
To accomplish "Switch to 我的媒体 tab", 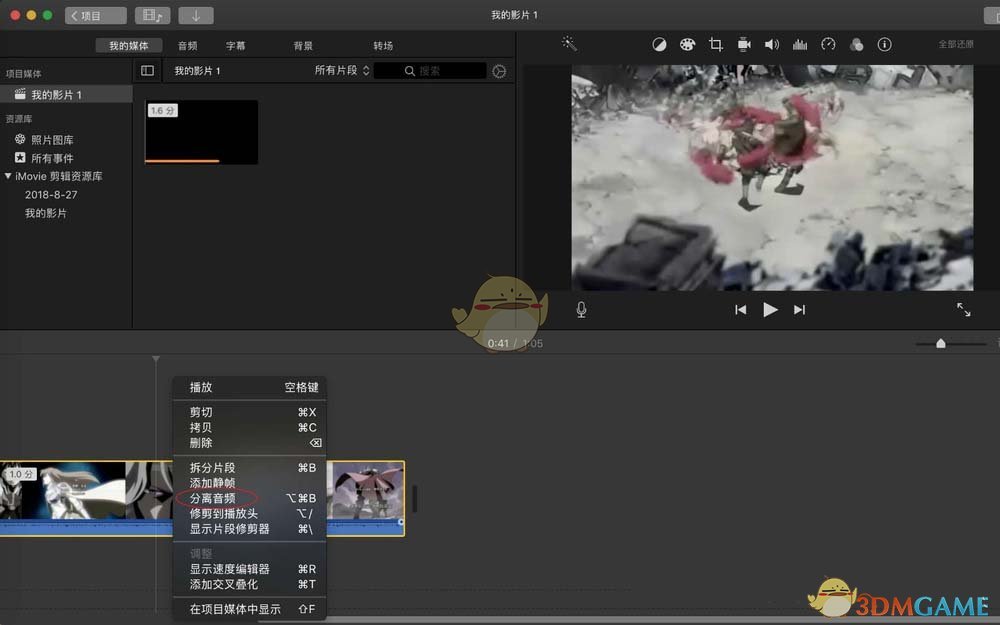I will tap(128, 45).
